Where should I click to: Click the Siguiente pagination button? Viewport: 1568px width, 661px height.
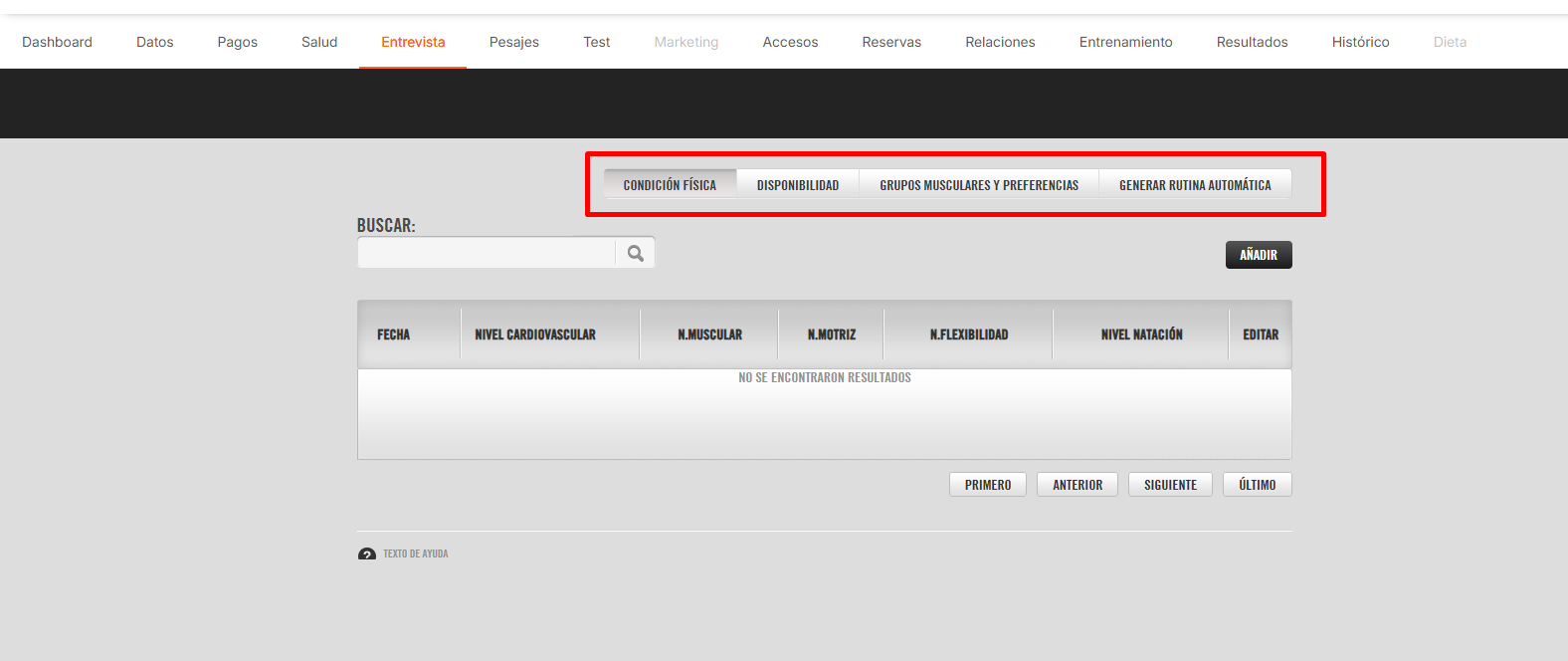(x=1170, y=485)
